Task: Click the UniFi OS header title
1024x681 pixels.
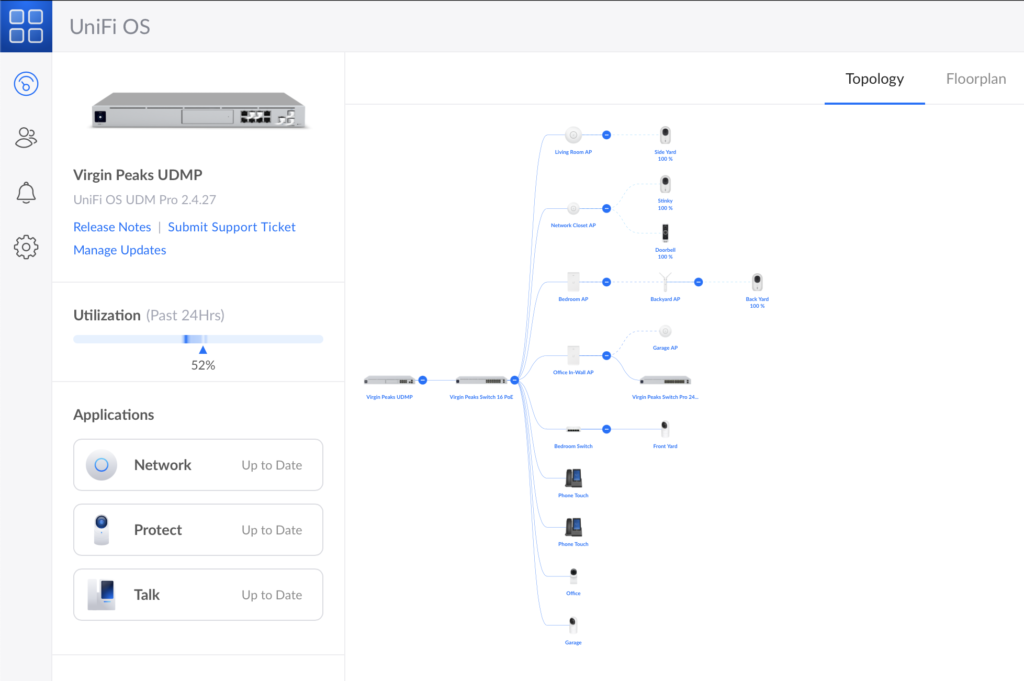Action: tap(110, 27)
